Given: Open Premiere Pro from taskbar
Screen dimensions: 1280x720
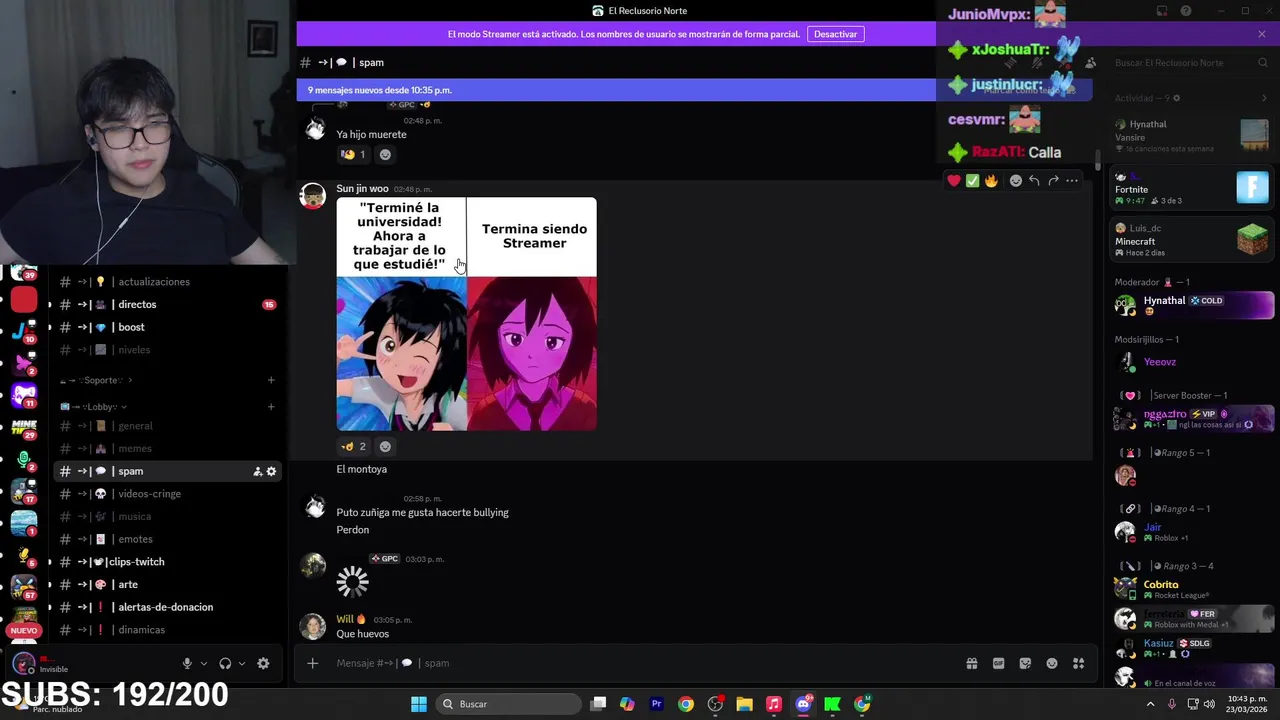Looking at the screenshot, I should [x=656, y=704].
